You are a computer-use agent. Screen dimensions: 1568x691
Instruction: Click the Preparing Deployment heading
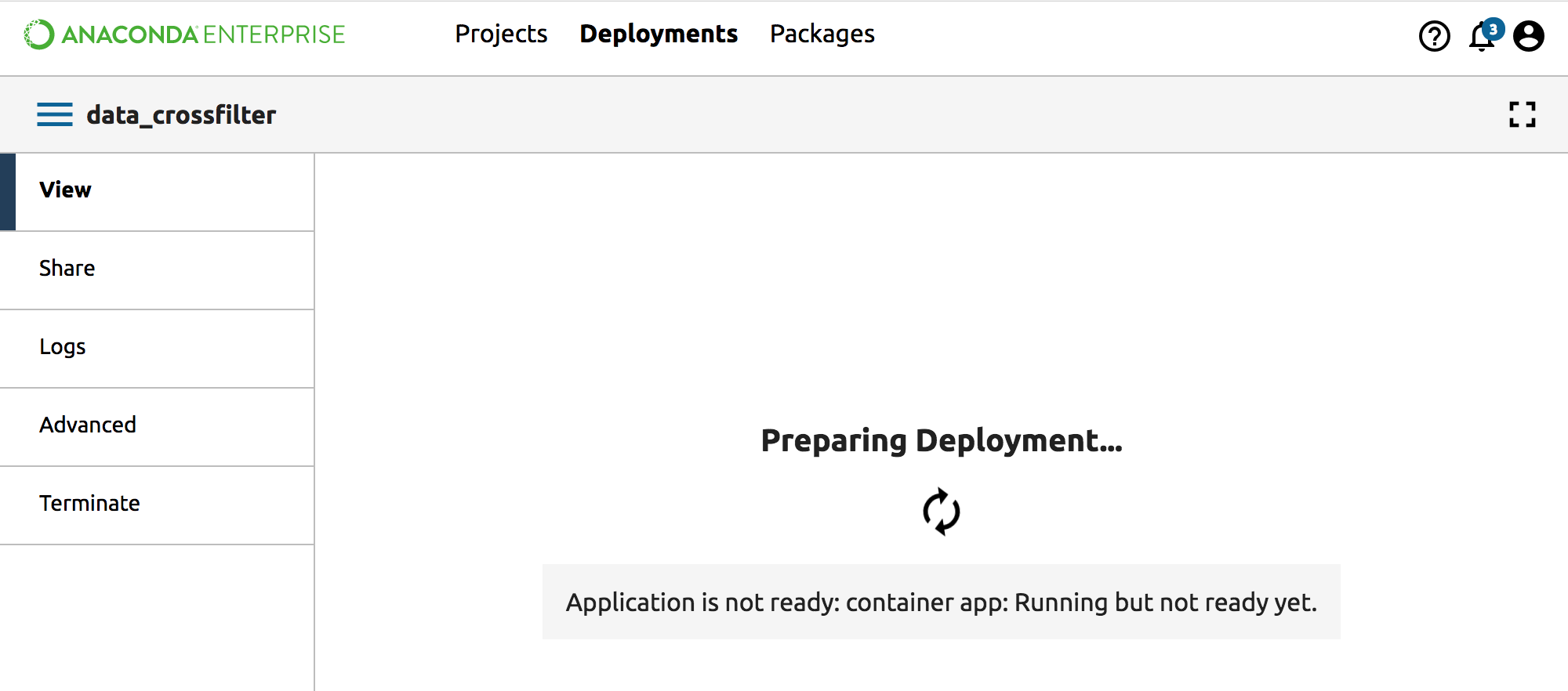point(941,441)
